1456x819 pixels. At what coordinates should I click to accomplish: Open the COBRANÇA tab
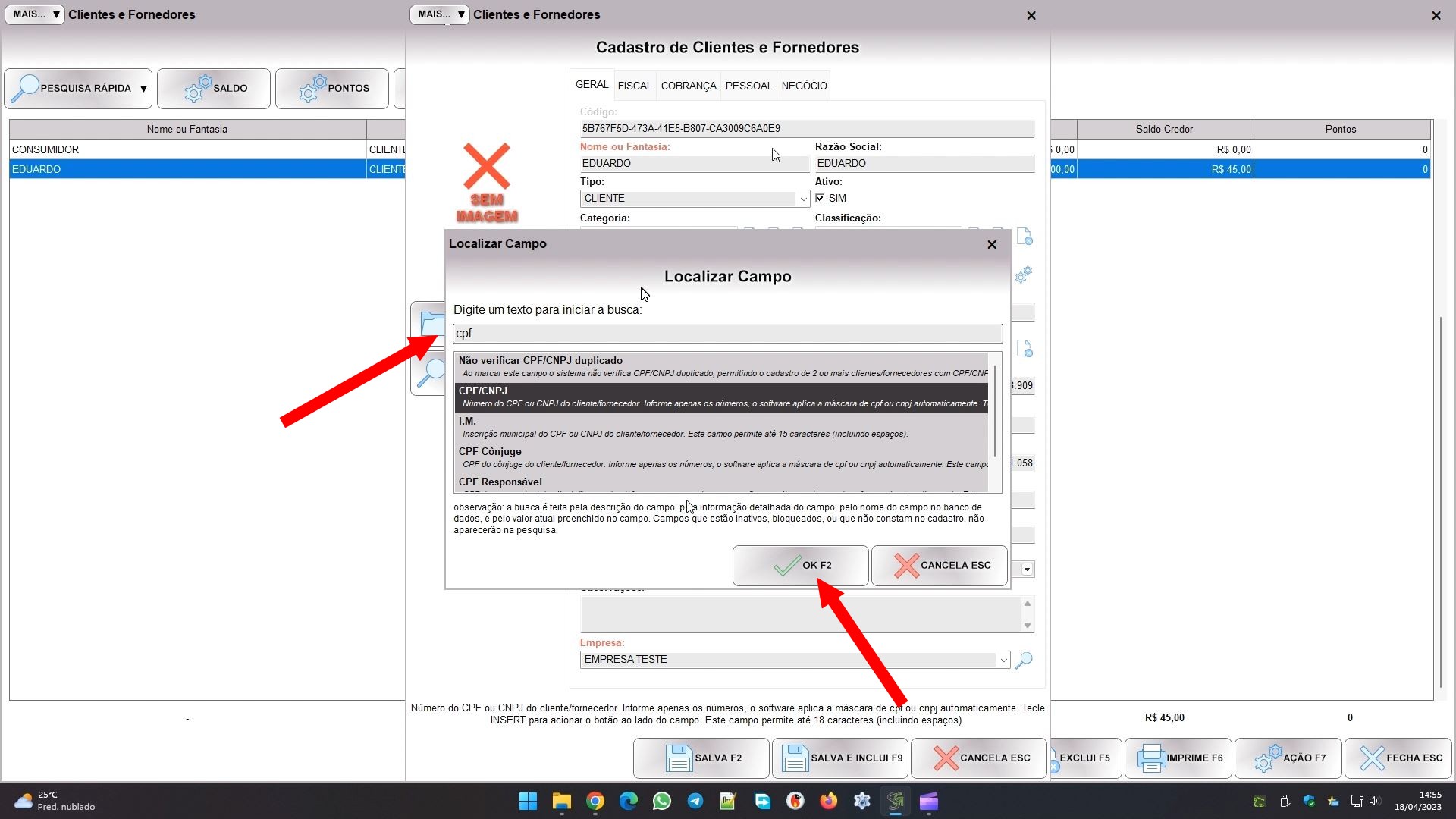pyautogui.click(x=688, y=86)
